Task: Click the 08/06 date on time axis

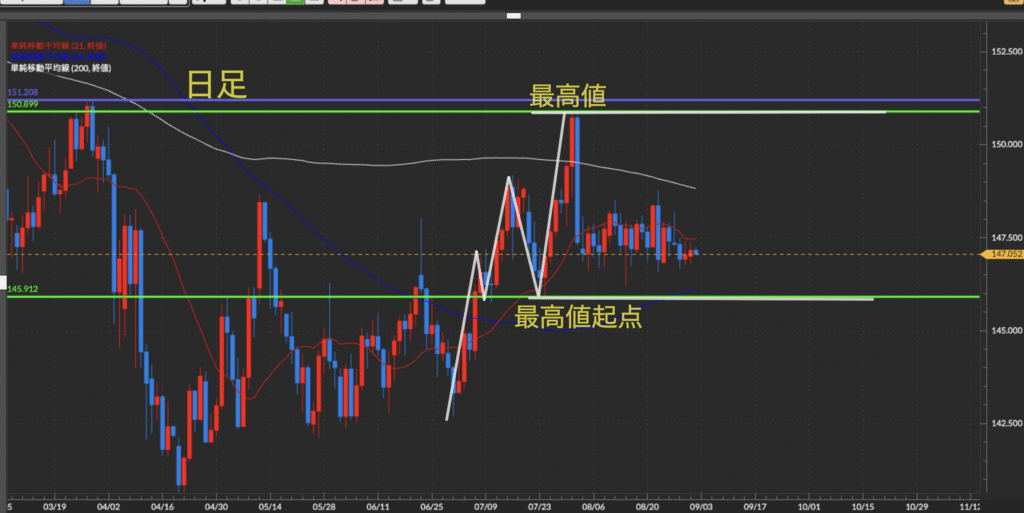Action: 593,506
